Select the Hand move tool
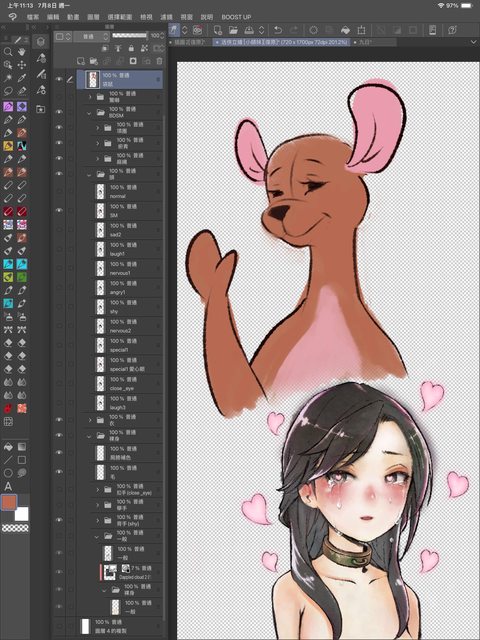Image resolution: width=480 pixels, height=640 pixels. [x=22, y=51]
